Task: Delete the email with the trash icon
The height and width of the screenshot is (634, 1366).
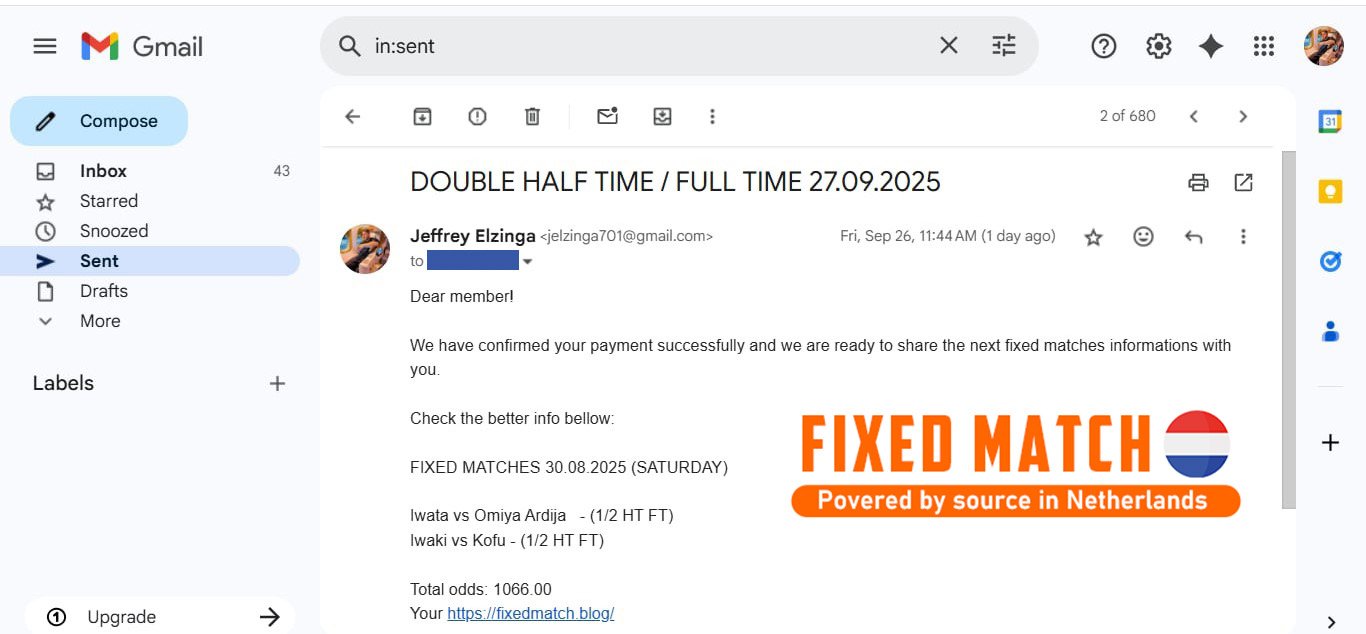Action: (532, 117)
